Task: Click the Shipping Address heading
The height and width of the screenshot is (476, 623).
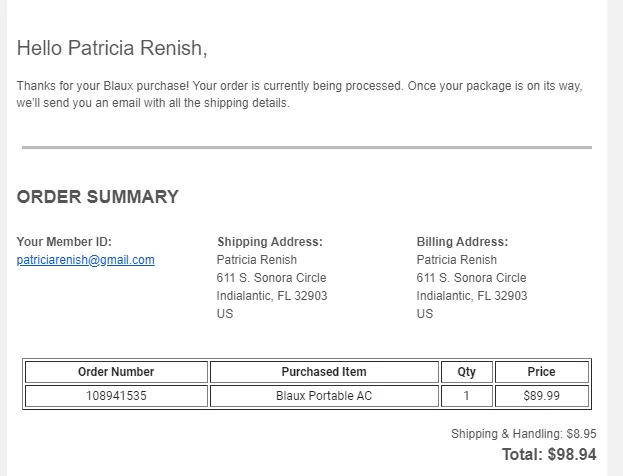Action: (269, 242)
